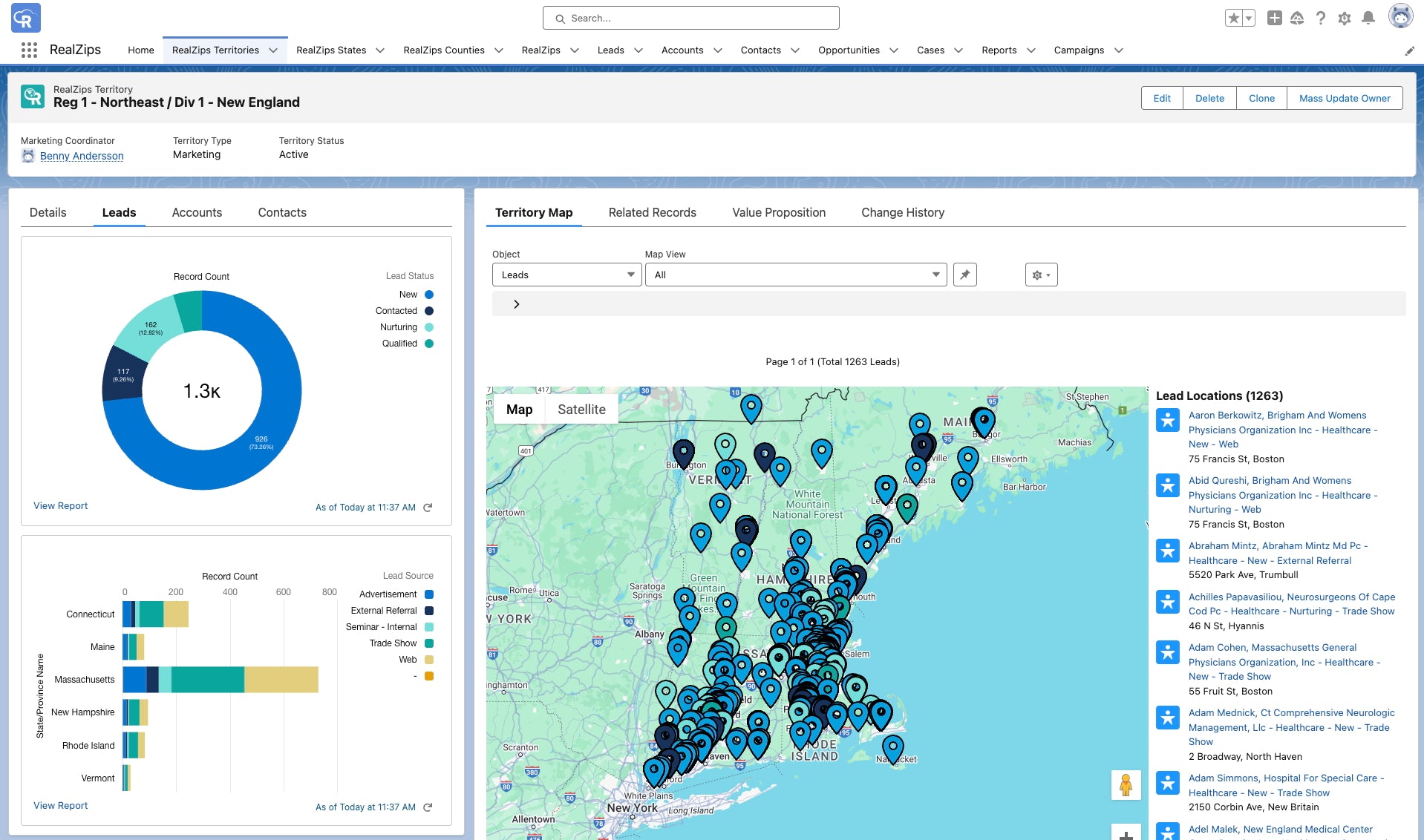Open the map settings gear menu
Viewport: 1424px width, 840px height.
(1041, 275)
